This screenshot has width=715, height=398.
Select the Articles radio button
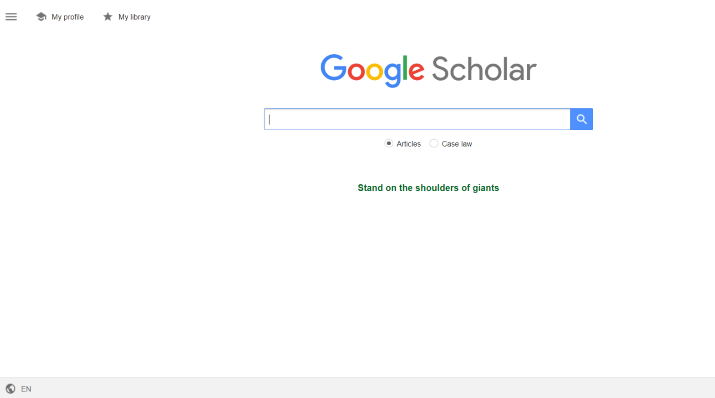point(389,144)
